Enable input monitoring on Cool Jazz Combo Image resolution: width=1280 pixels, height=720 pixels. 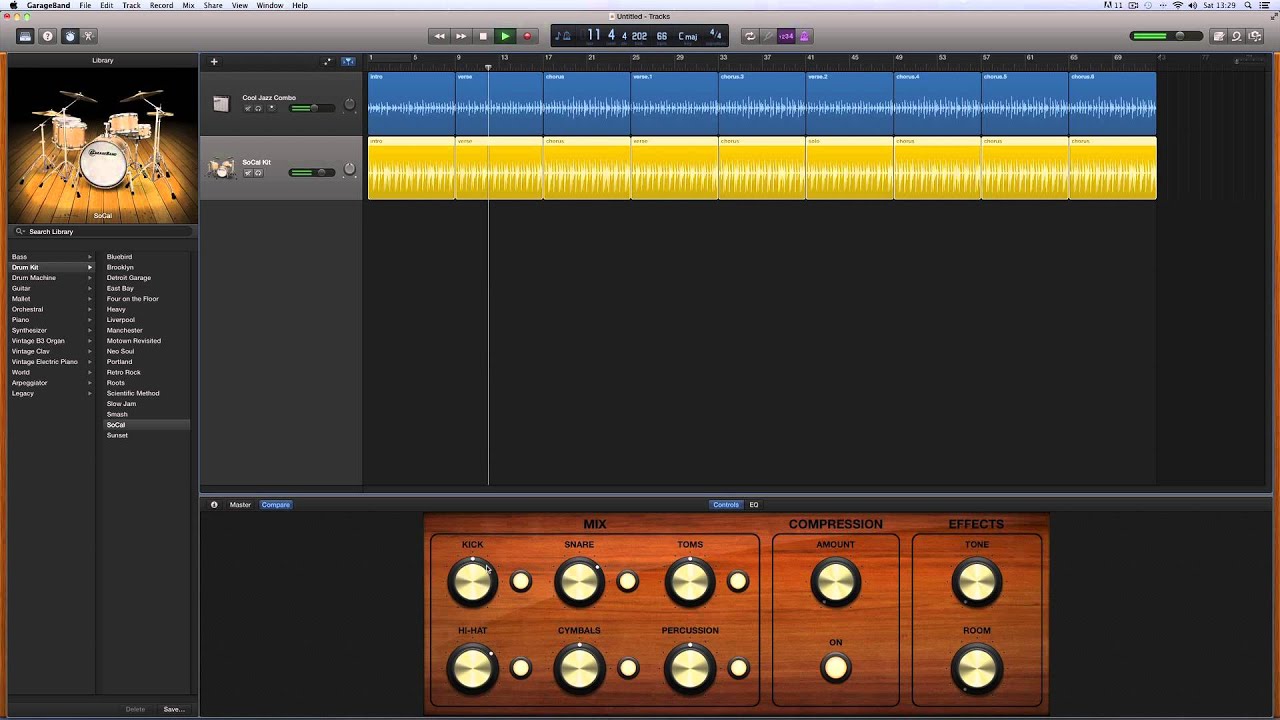click(x=271, y=108)
